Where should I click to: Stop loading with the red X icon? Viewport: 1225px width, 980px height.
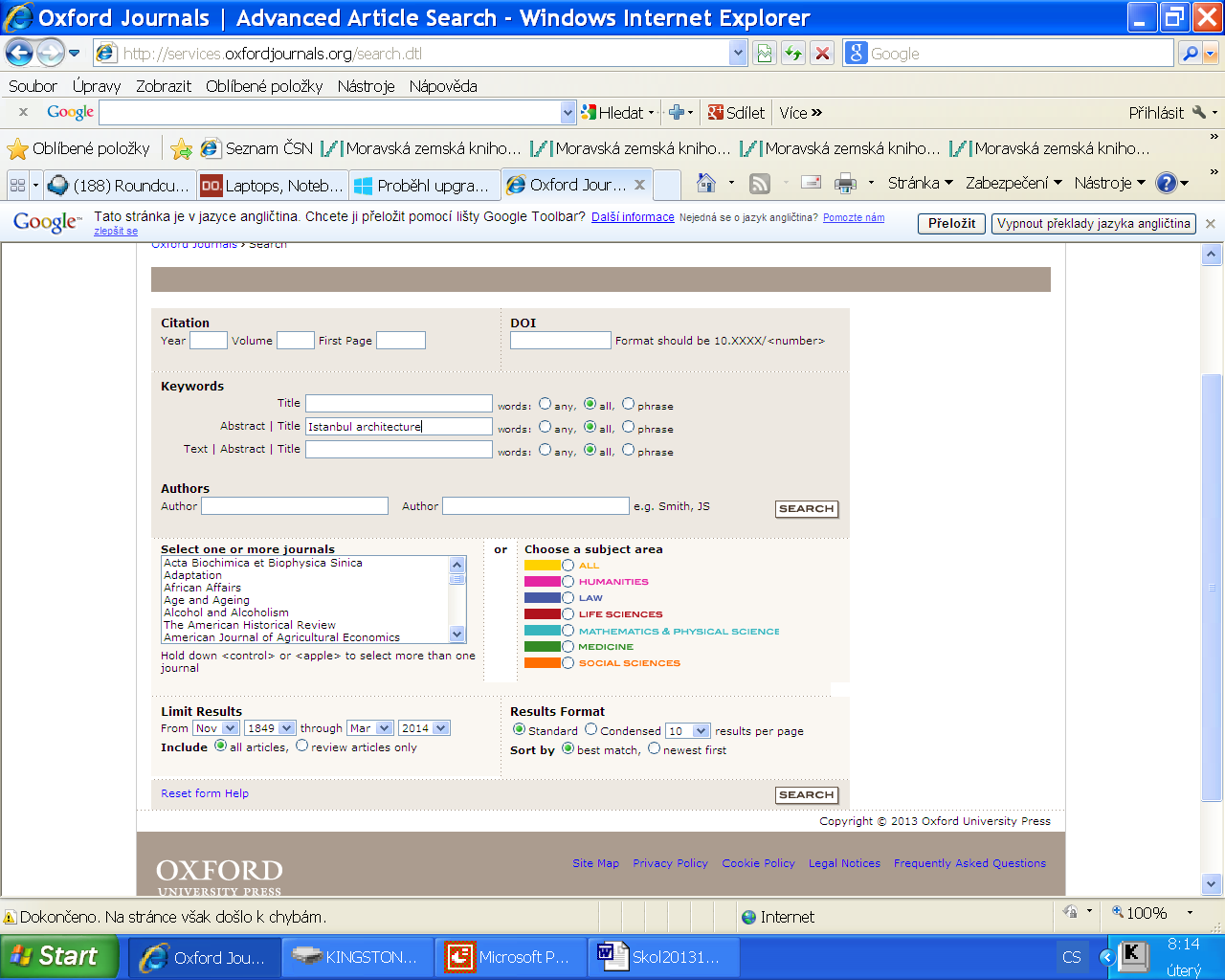822,54
